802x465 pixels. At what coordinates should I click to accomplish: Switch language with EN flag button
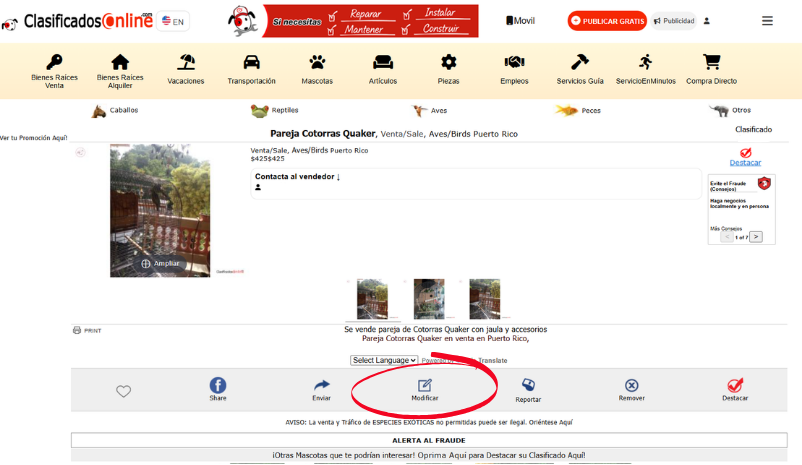pos(173,21)
